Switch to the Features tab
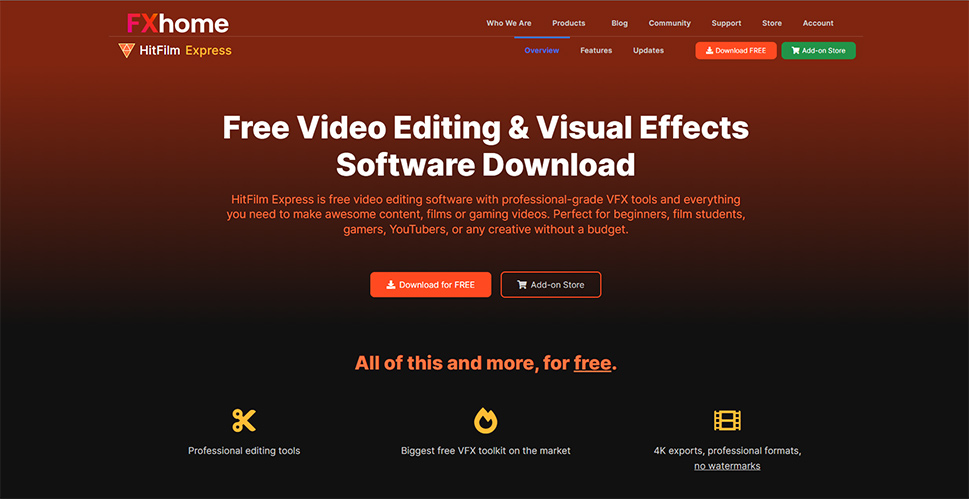969x499 pixels. pos(596,51)
